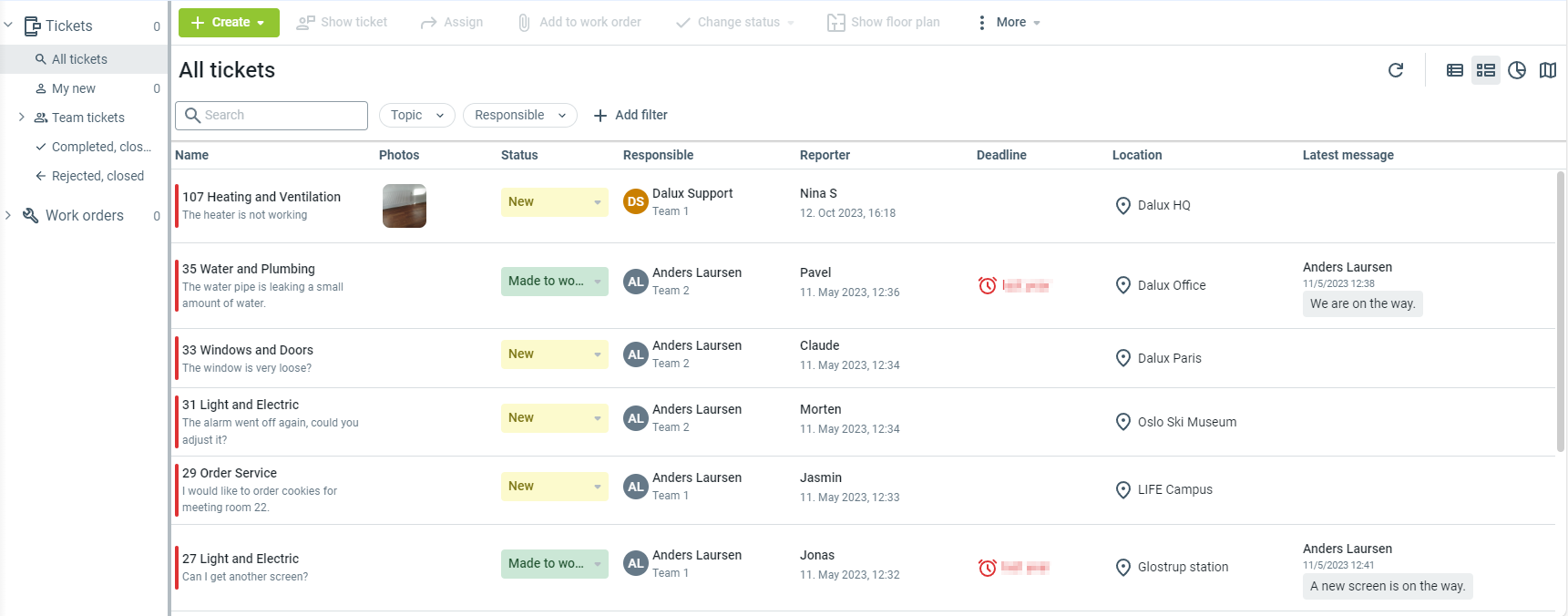
Task: Change status dropdown of ticket 107
Action: click(554, 202)
